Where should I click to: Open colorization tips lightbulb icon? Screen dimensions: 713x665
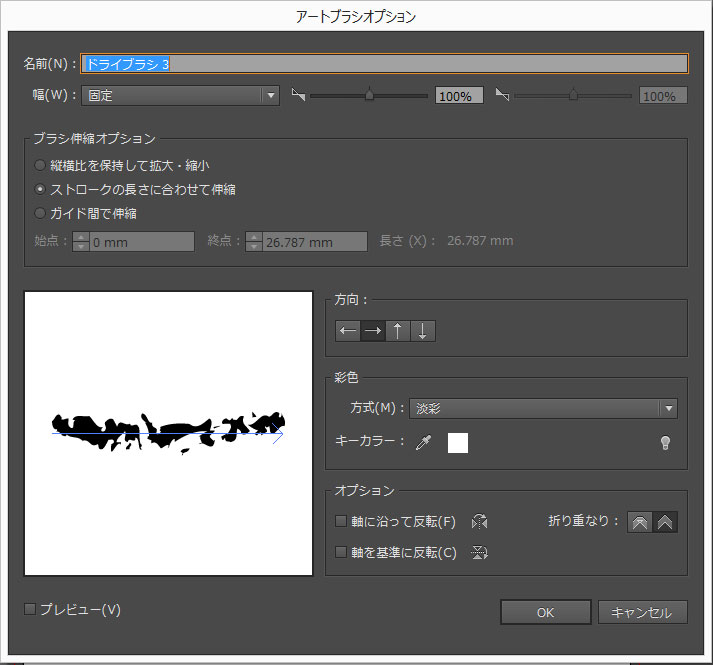click(x=665, y=443)
